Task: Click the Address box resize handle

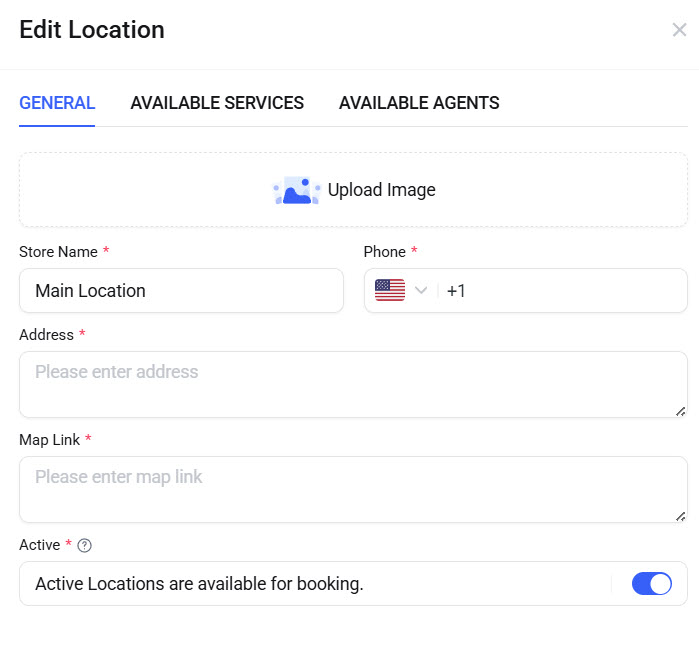Action: coord(680,410)
